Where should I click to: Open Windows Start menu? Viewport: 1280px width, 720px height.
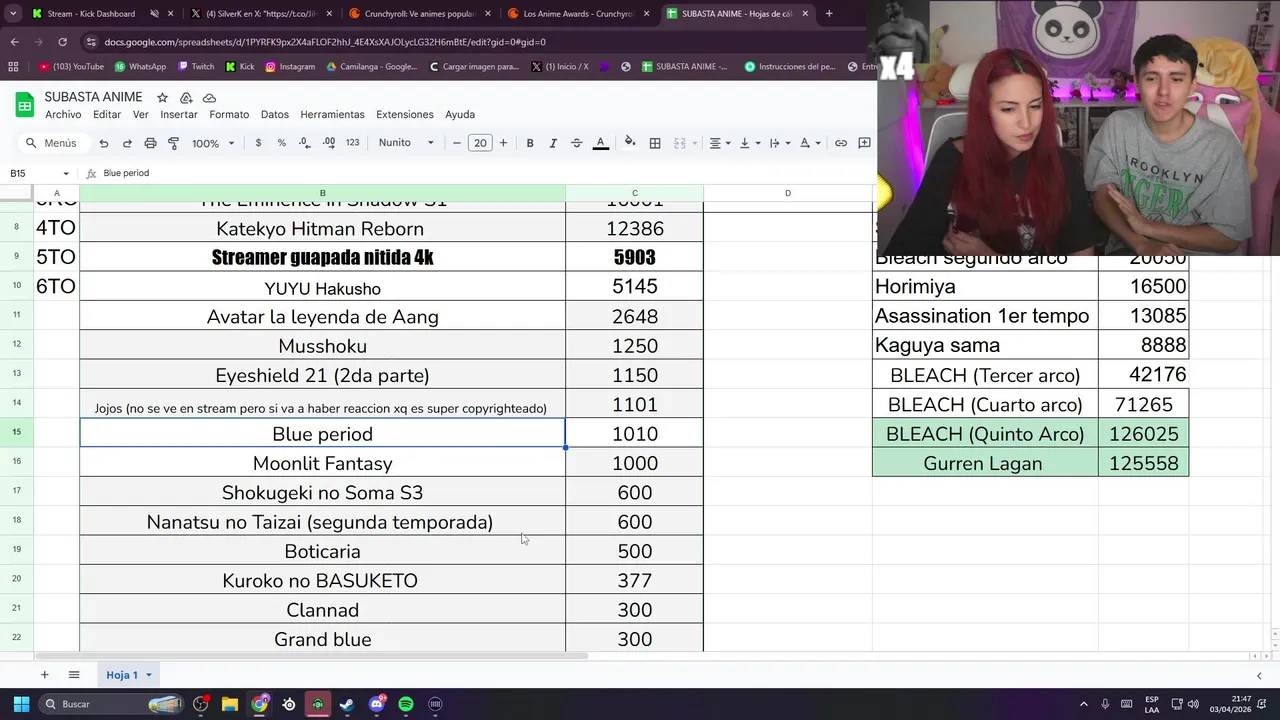21,704
